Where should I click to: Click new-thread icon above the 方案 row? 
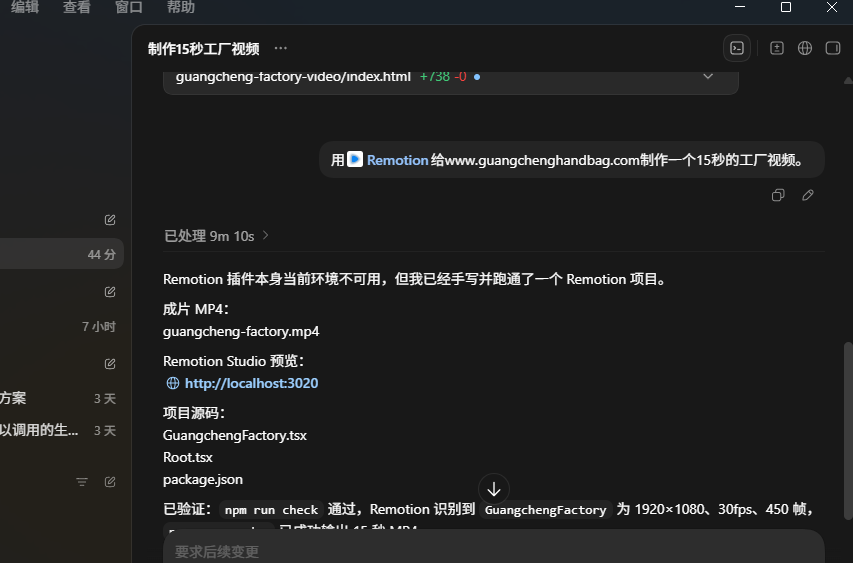click(110, 364)
